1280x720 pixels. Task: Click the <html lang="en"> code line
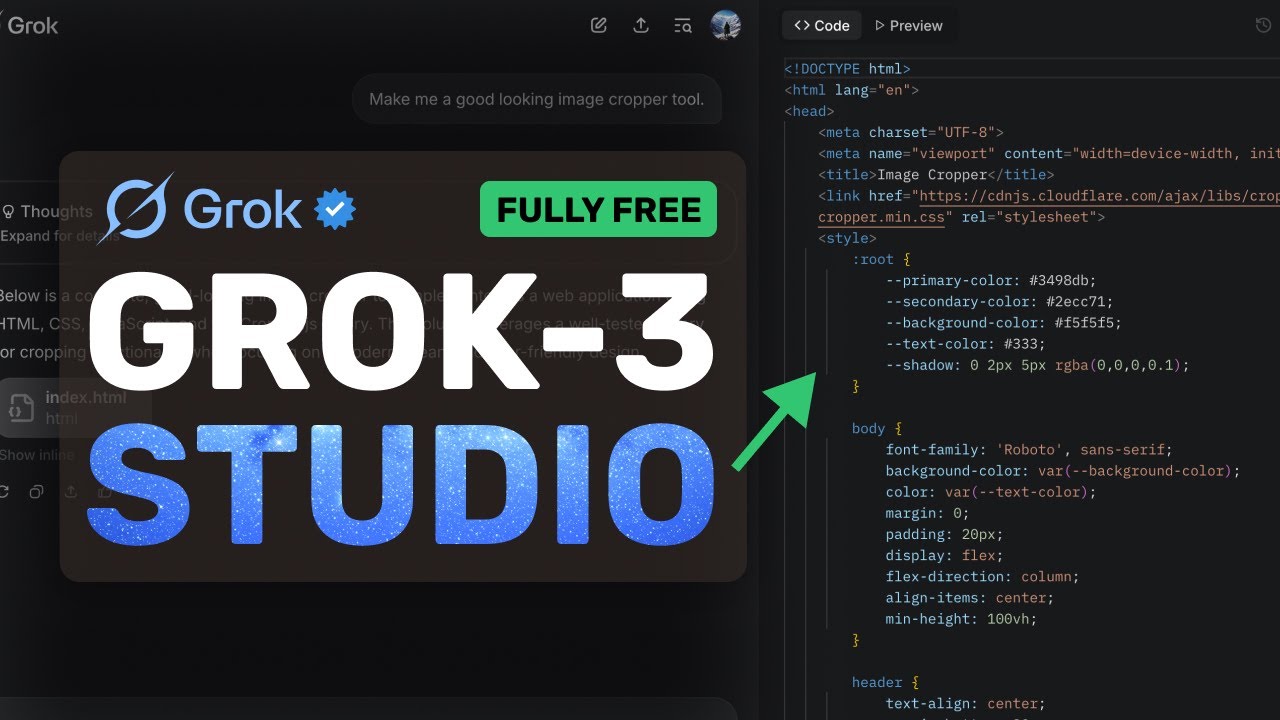tap(851, 90)
